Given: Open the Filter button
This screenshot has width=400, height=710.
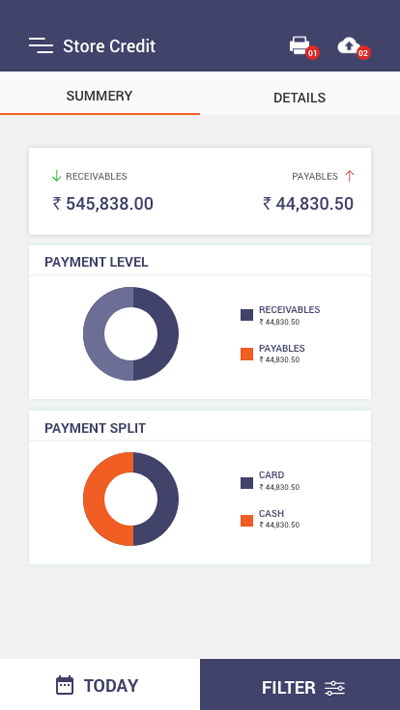Looking at the screenshot, I should tap(300, 685).
